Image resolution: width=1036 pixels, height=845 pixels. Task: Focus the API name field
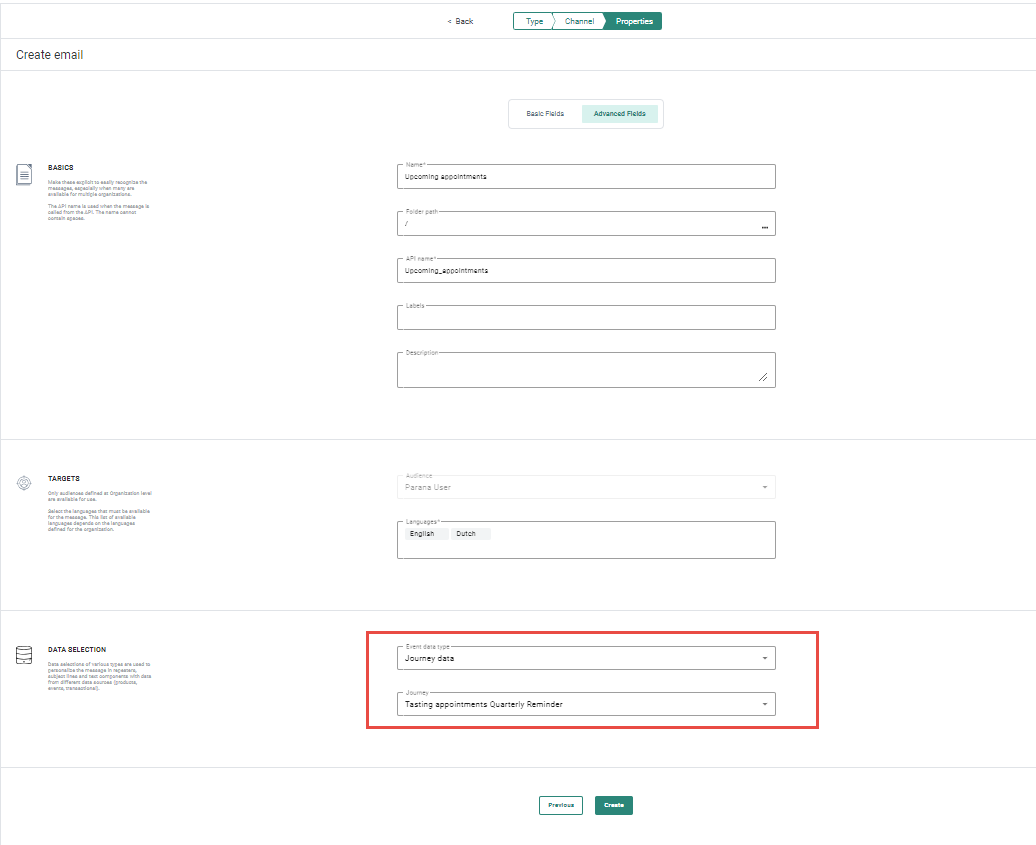pos(585,270)
